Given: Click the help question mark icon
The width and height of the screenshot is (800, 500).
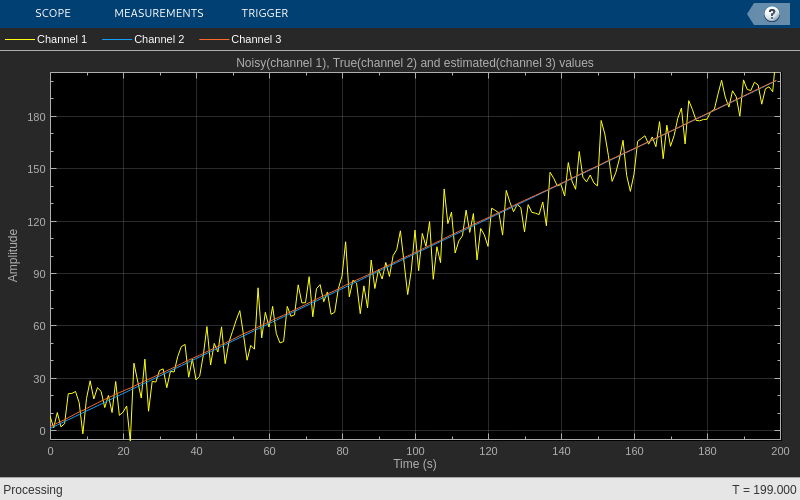Looking at the screenshot, I should tap(771, 14).
